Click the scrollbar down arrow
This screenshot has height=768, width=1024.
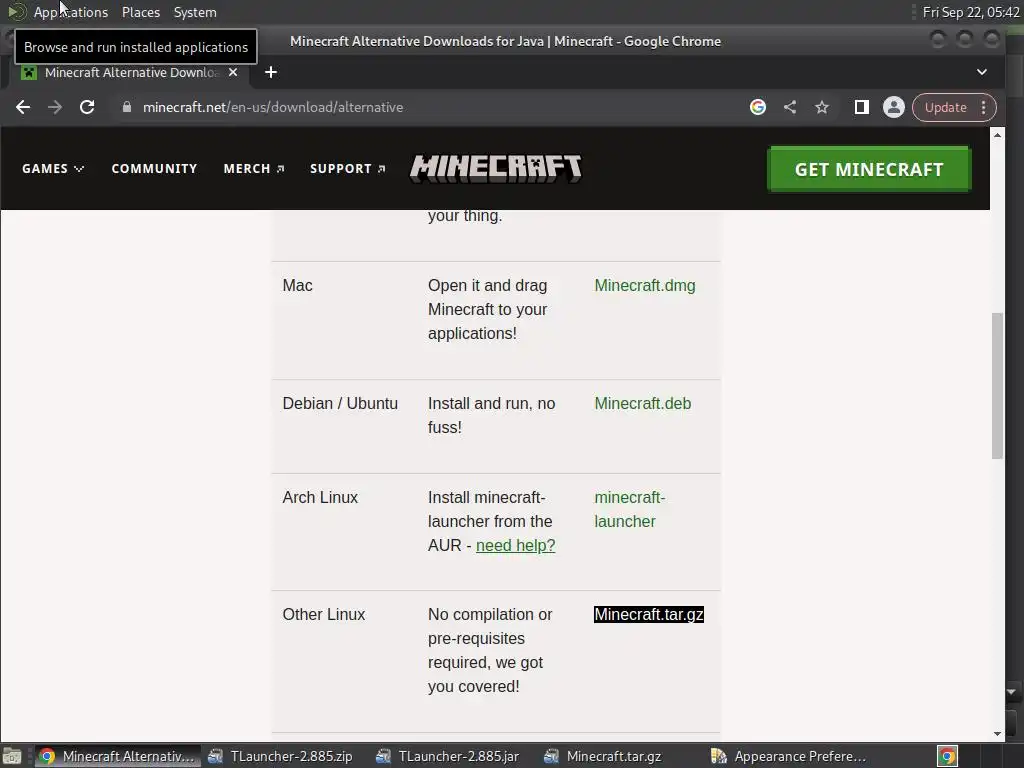click(997, 733)
